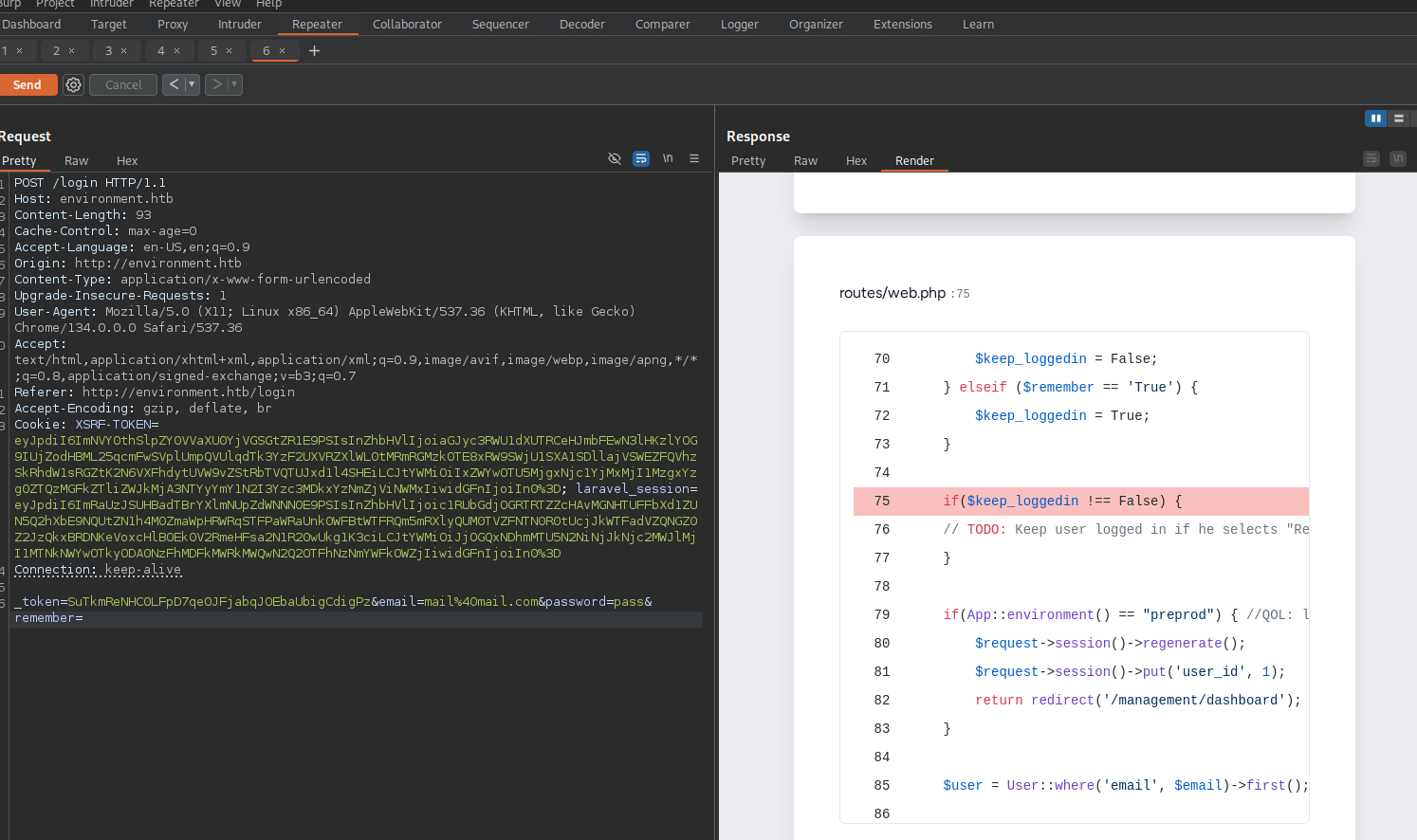Switch to Proxy tab

click(173, 25)
